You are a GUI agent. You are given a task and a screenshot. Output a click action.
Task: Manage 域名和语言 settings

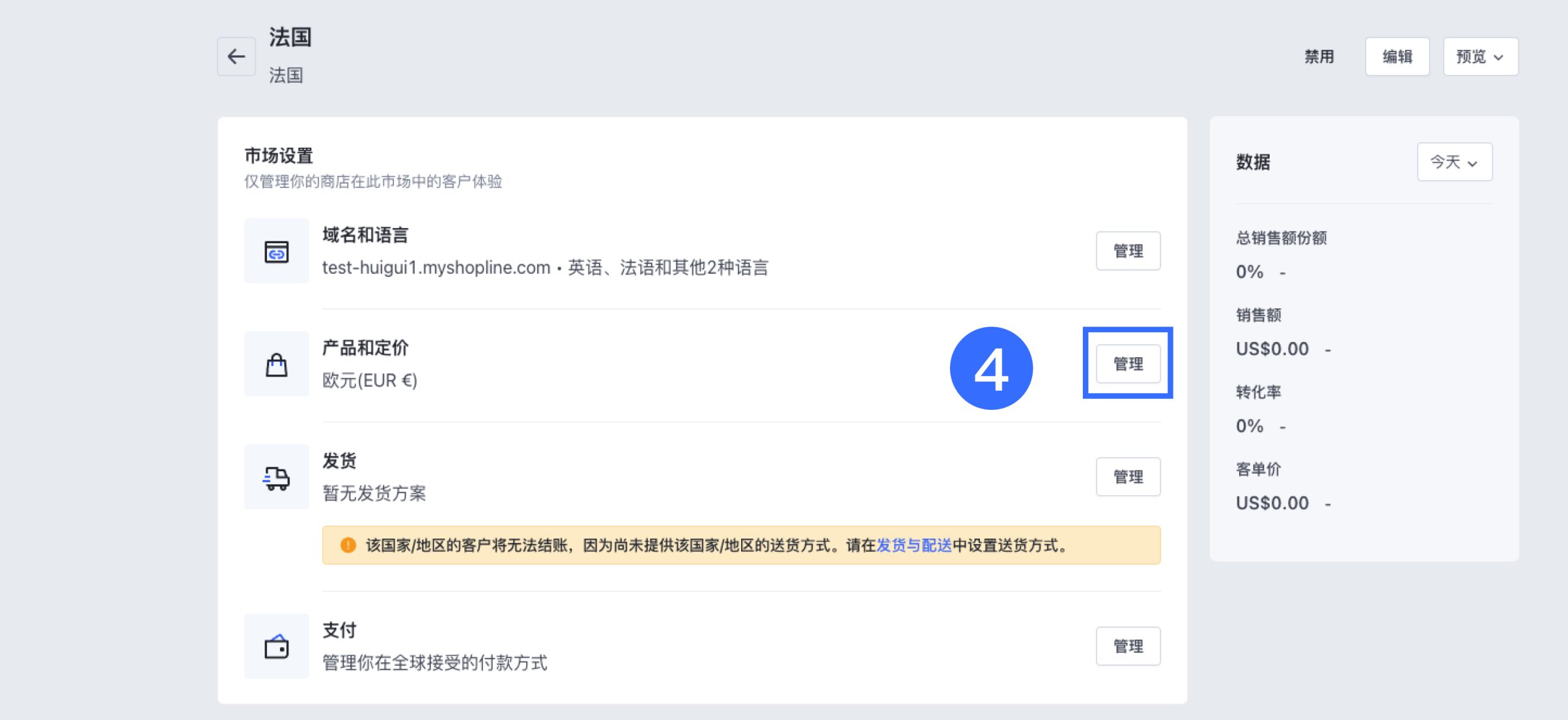pyautogui.click(x=1128, y=251)
